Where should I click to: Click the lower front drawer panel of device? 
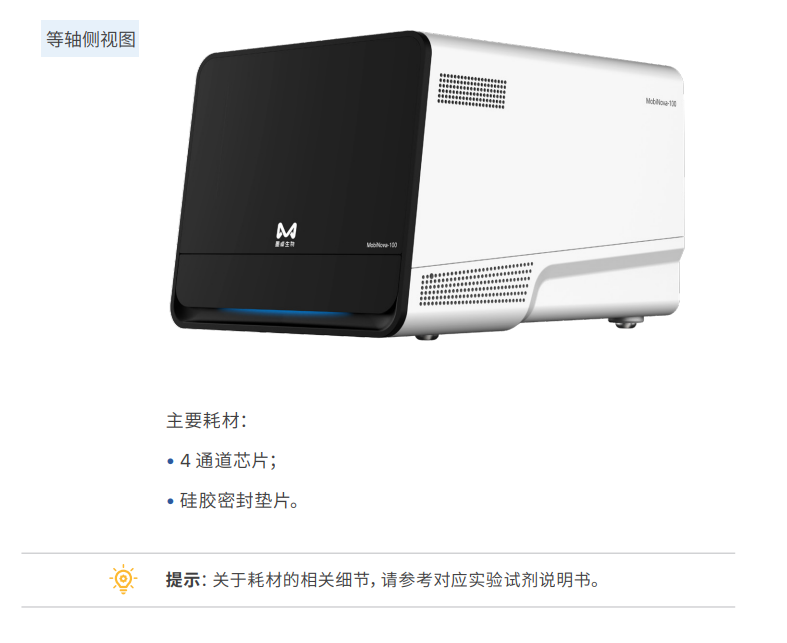[x=289, y=281]
